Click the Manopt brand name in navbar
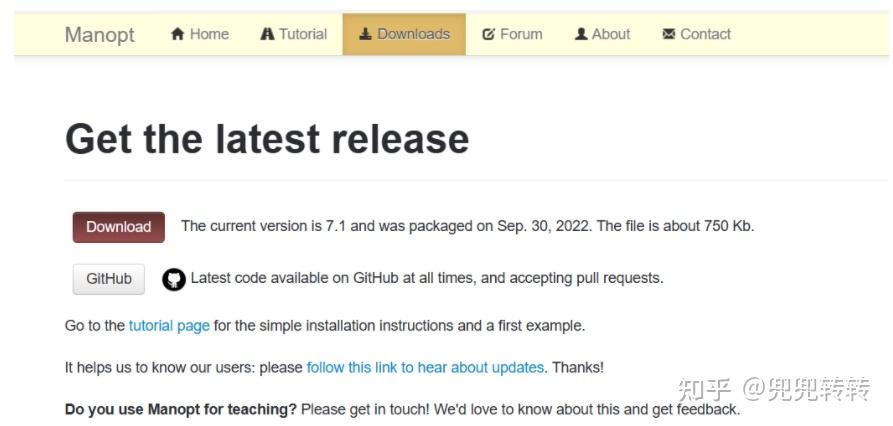The width and height of the screenshot is (893, 426). [x=100, y=34]
